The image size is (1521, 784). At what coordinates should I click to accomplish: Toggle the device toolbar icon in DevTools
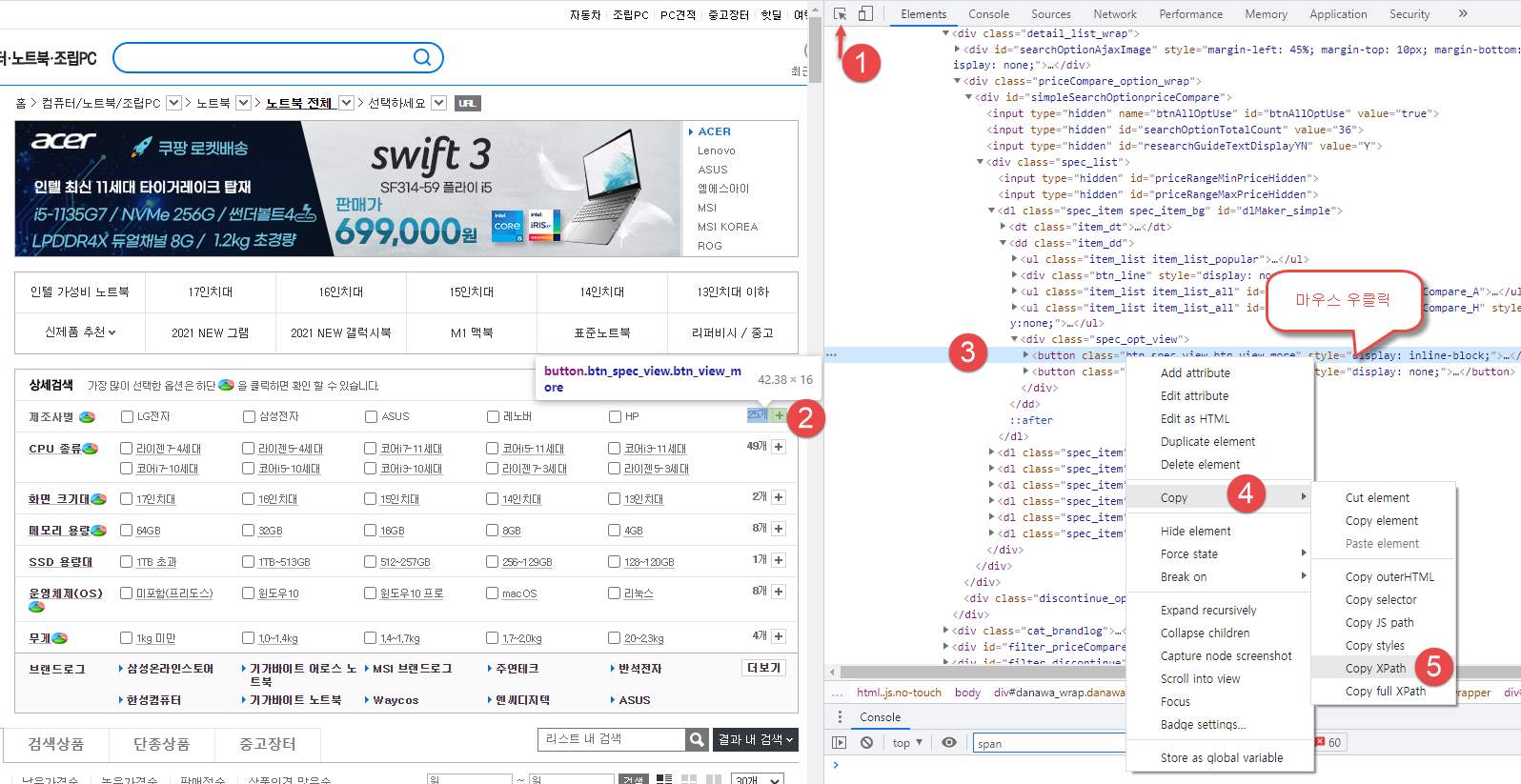[865, 14]
